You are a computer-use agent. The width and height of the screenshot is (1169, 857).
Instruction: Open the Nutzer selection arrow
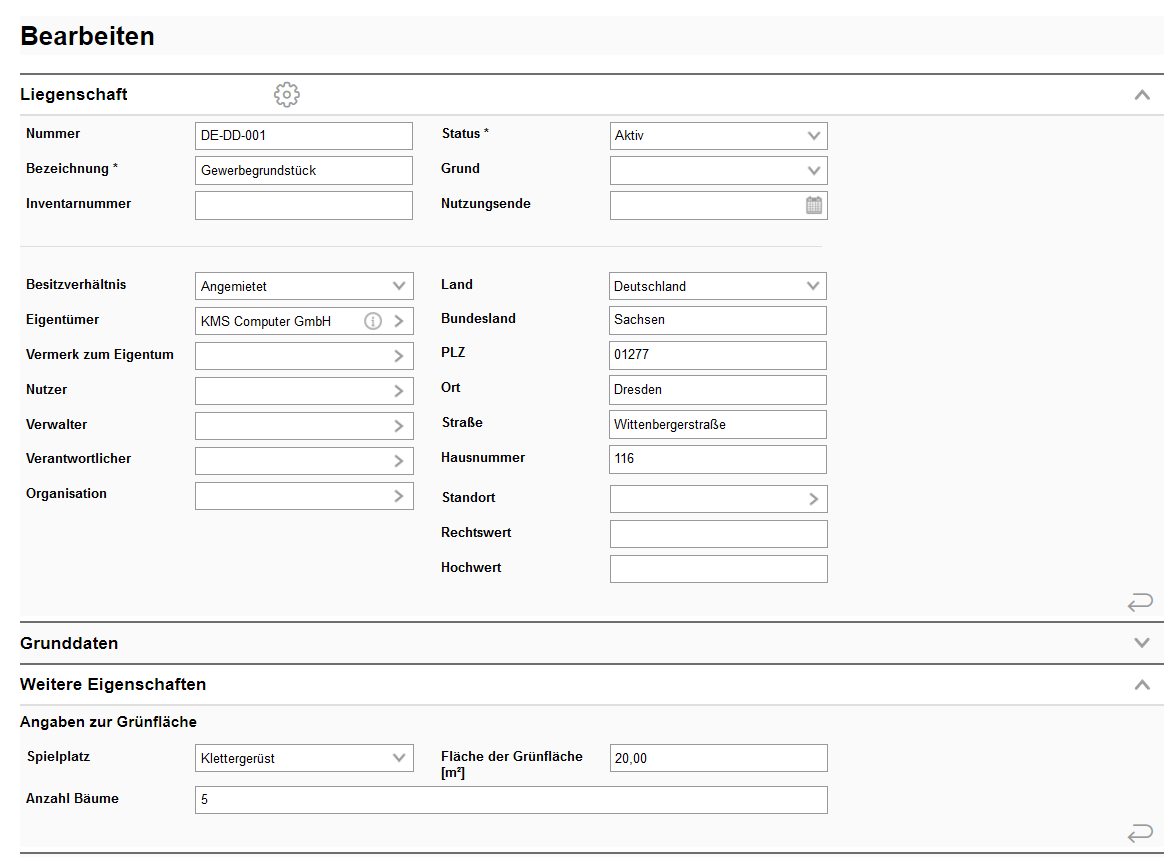coord(399,391)
